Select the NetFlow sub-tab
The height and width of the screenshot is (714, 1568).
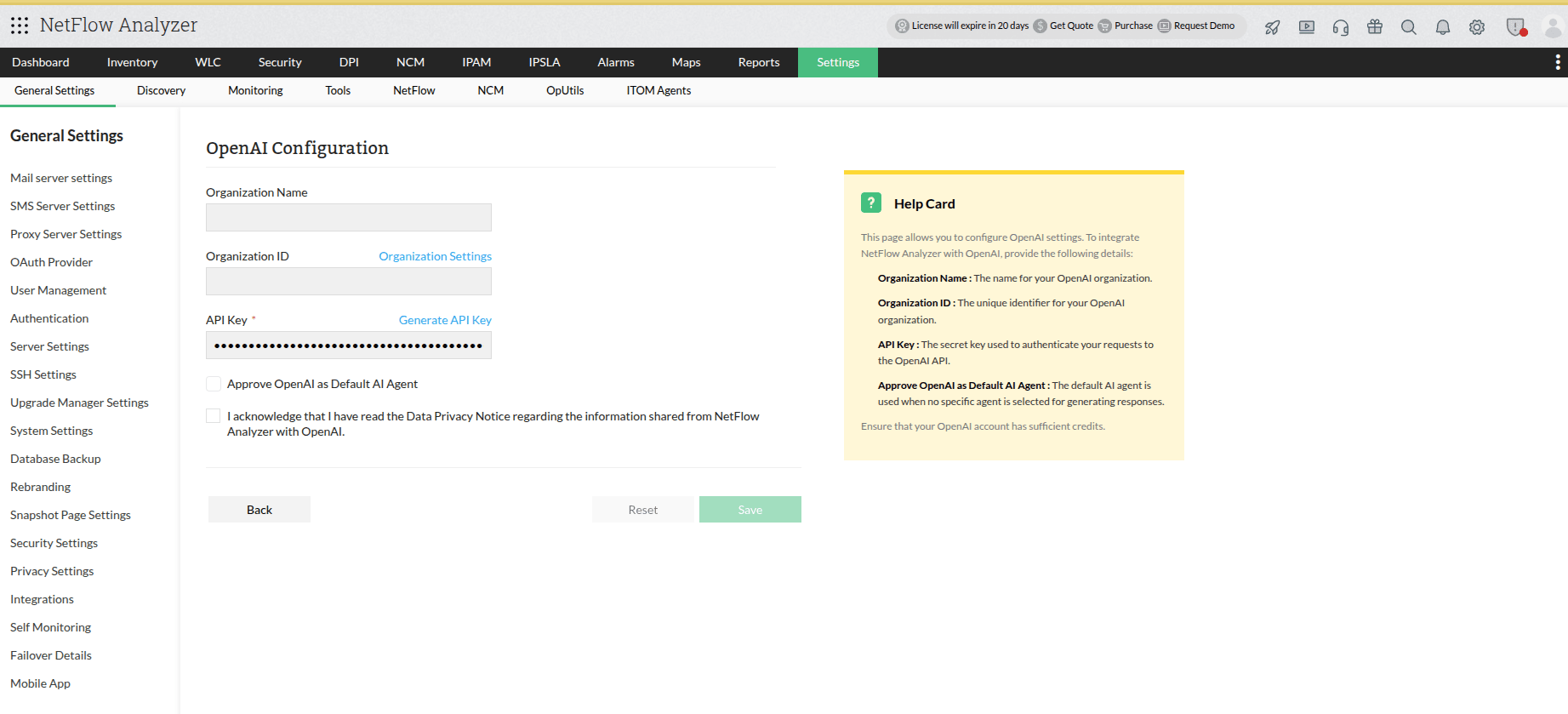coord(414,90)
